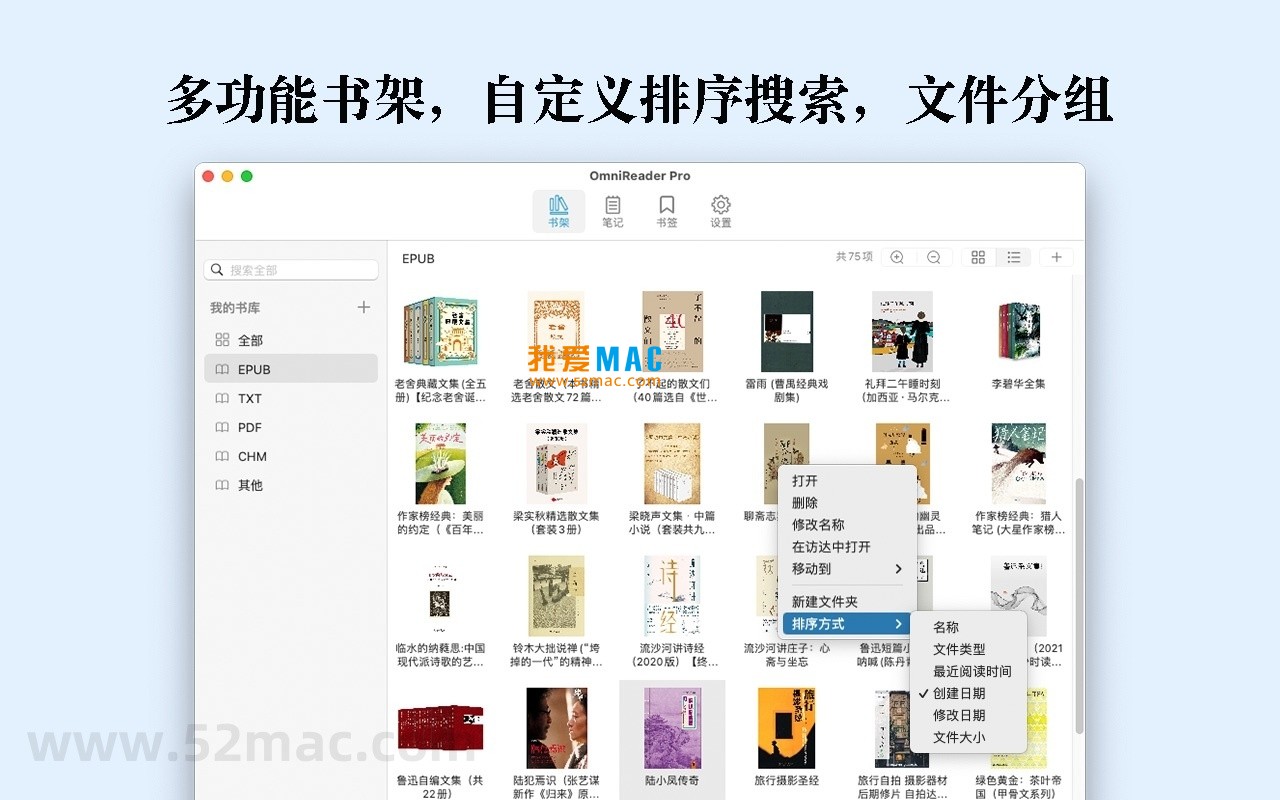1280x800 pixels.
Task: Select 在访达中打开 menu entry
Action: (831, 547)
